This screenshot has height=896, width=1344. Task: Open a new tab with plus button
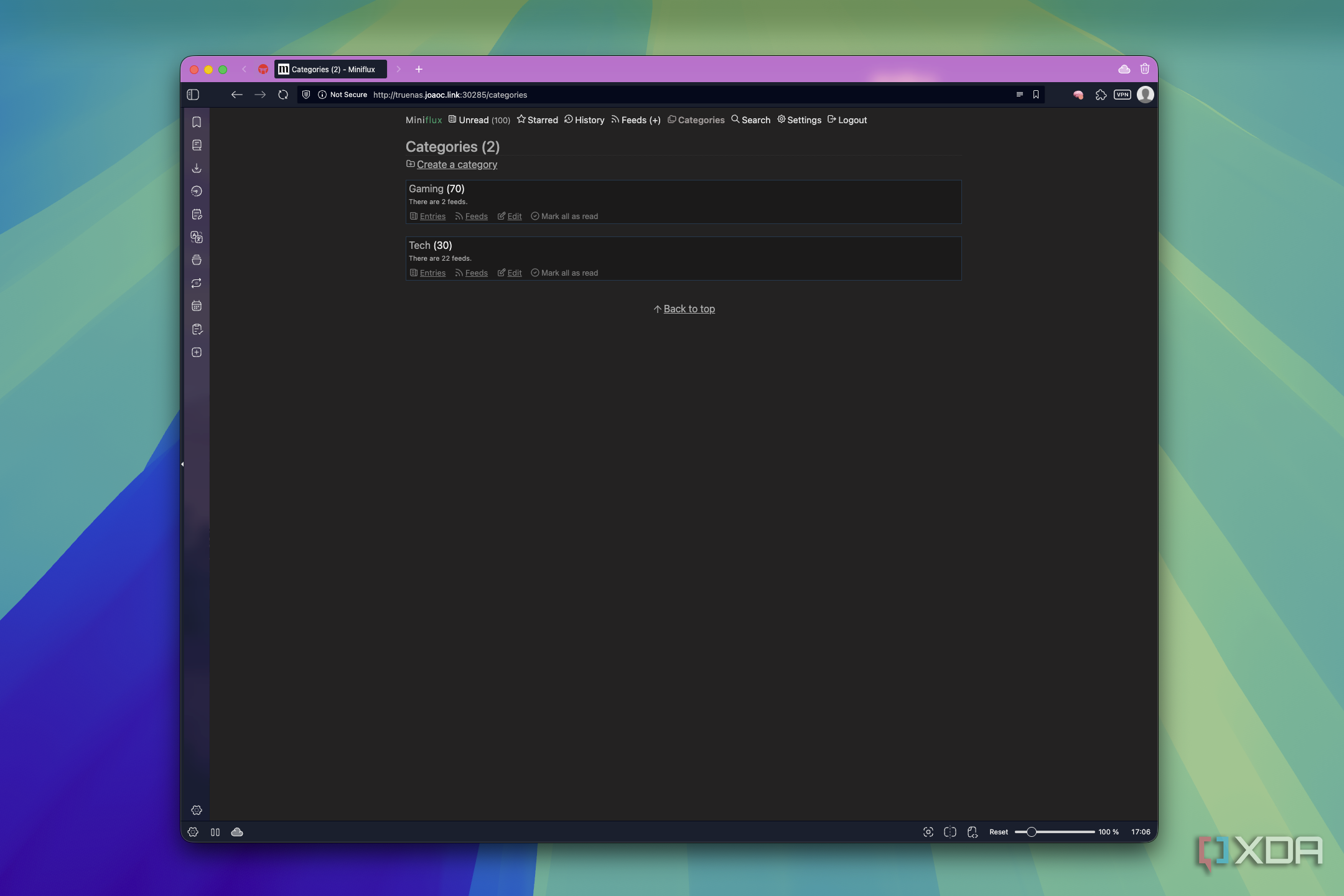[419, 69]
